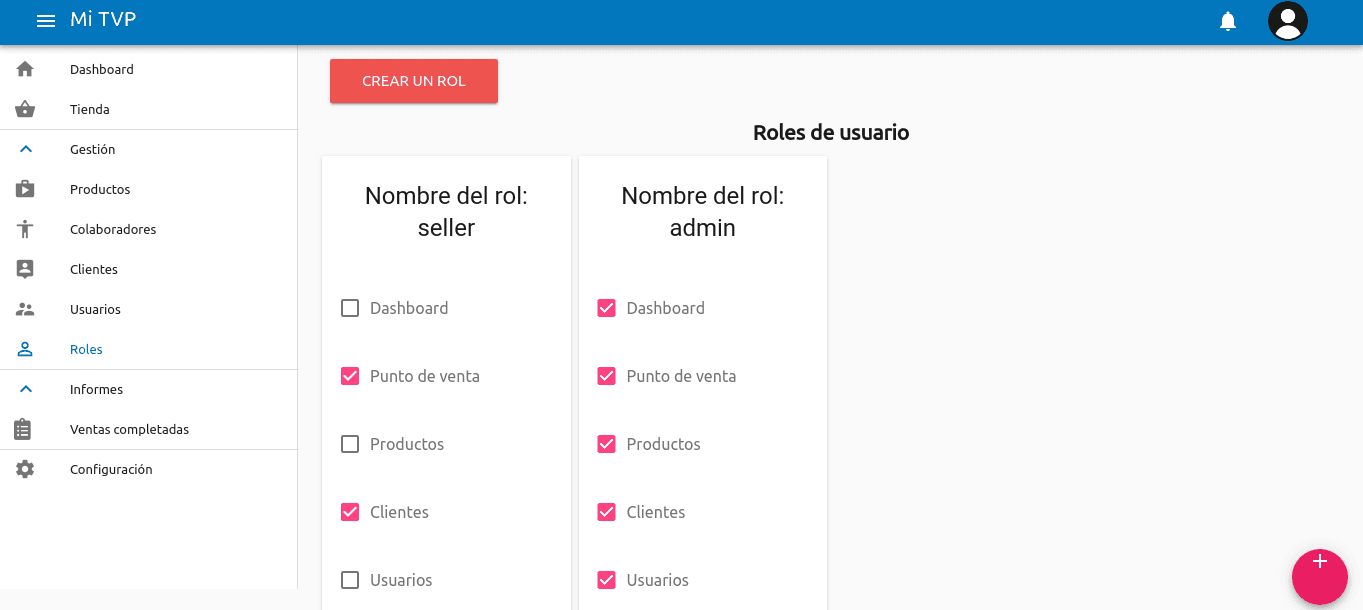
Task: Collapse the Informes section chevron
Action: [x=26, y=389]
